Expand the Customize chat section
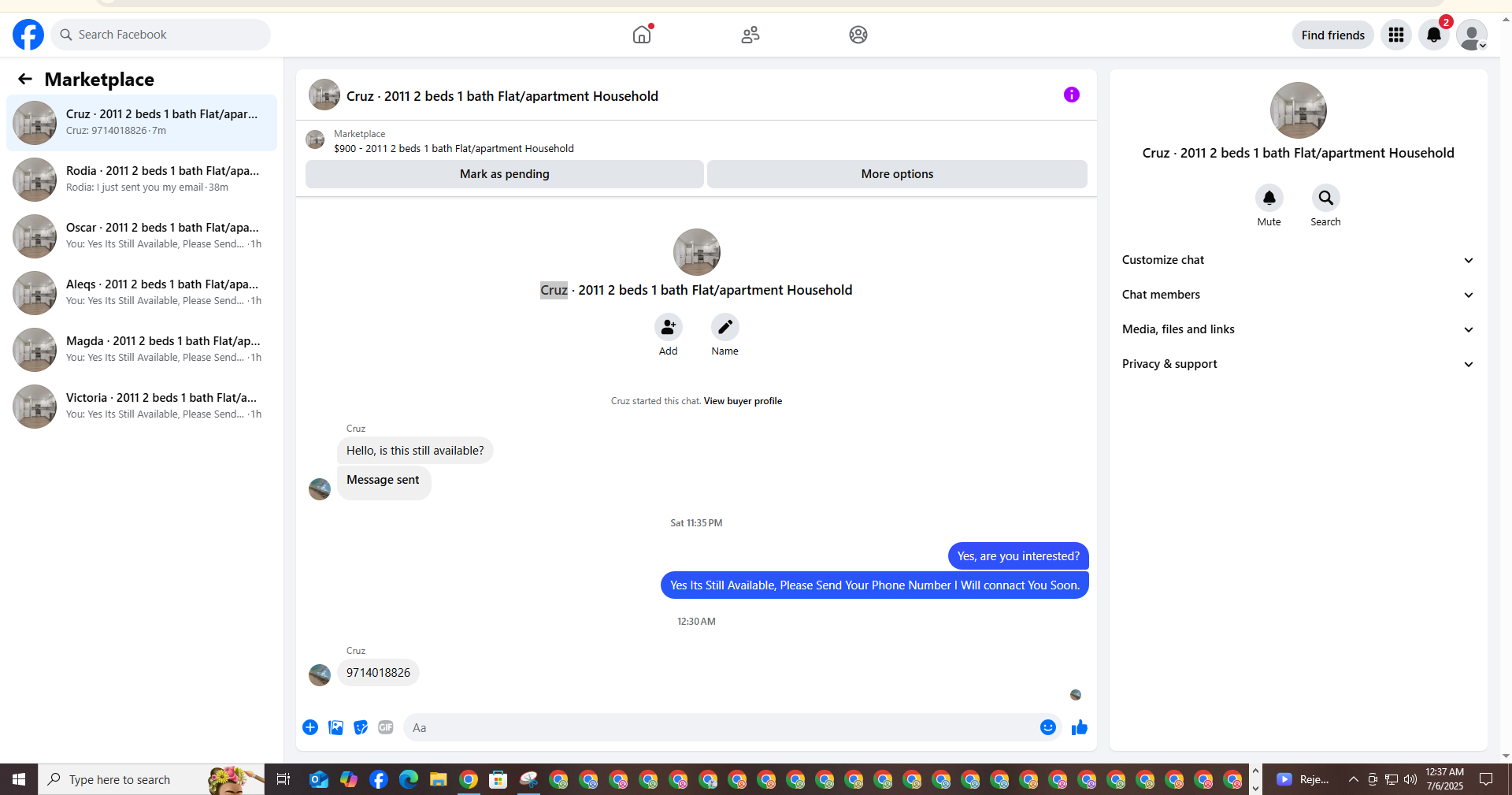The height and width of the screenshot is (795, 1512). [1298, 260]
